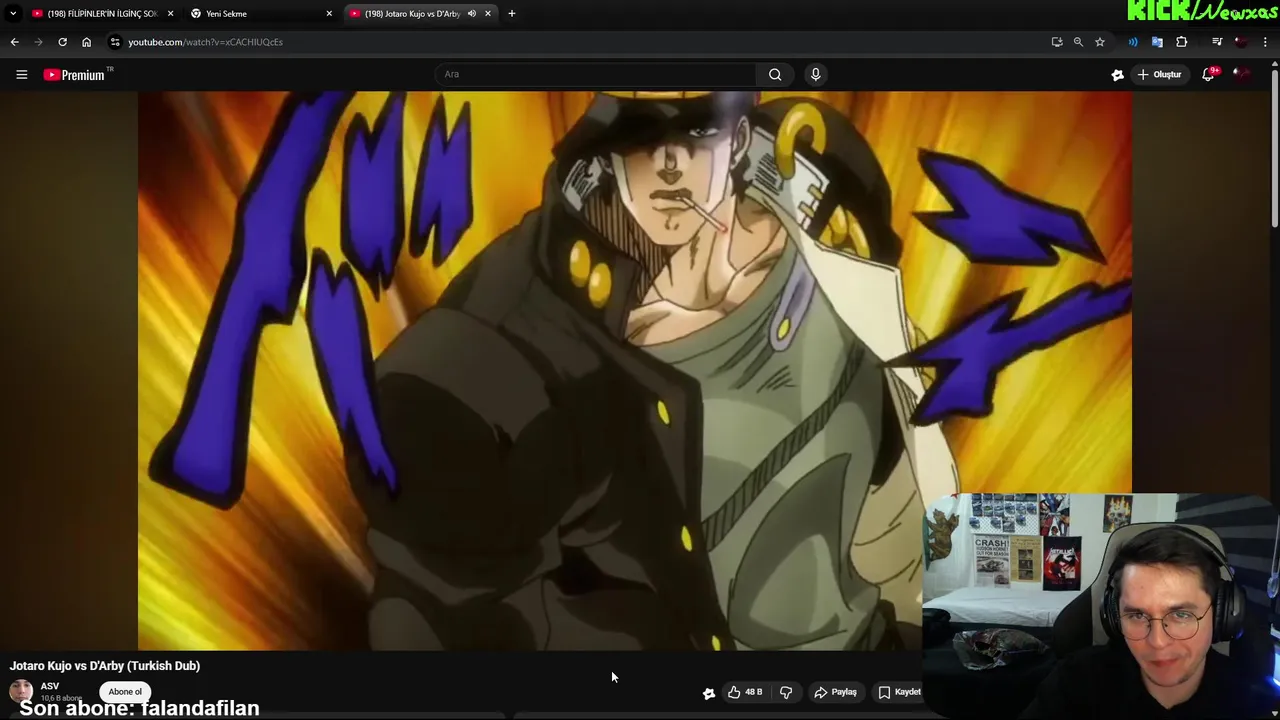Reload the current page
Screen dimensions: 1280x720
pos(62,42)
